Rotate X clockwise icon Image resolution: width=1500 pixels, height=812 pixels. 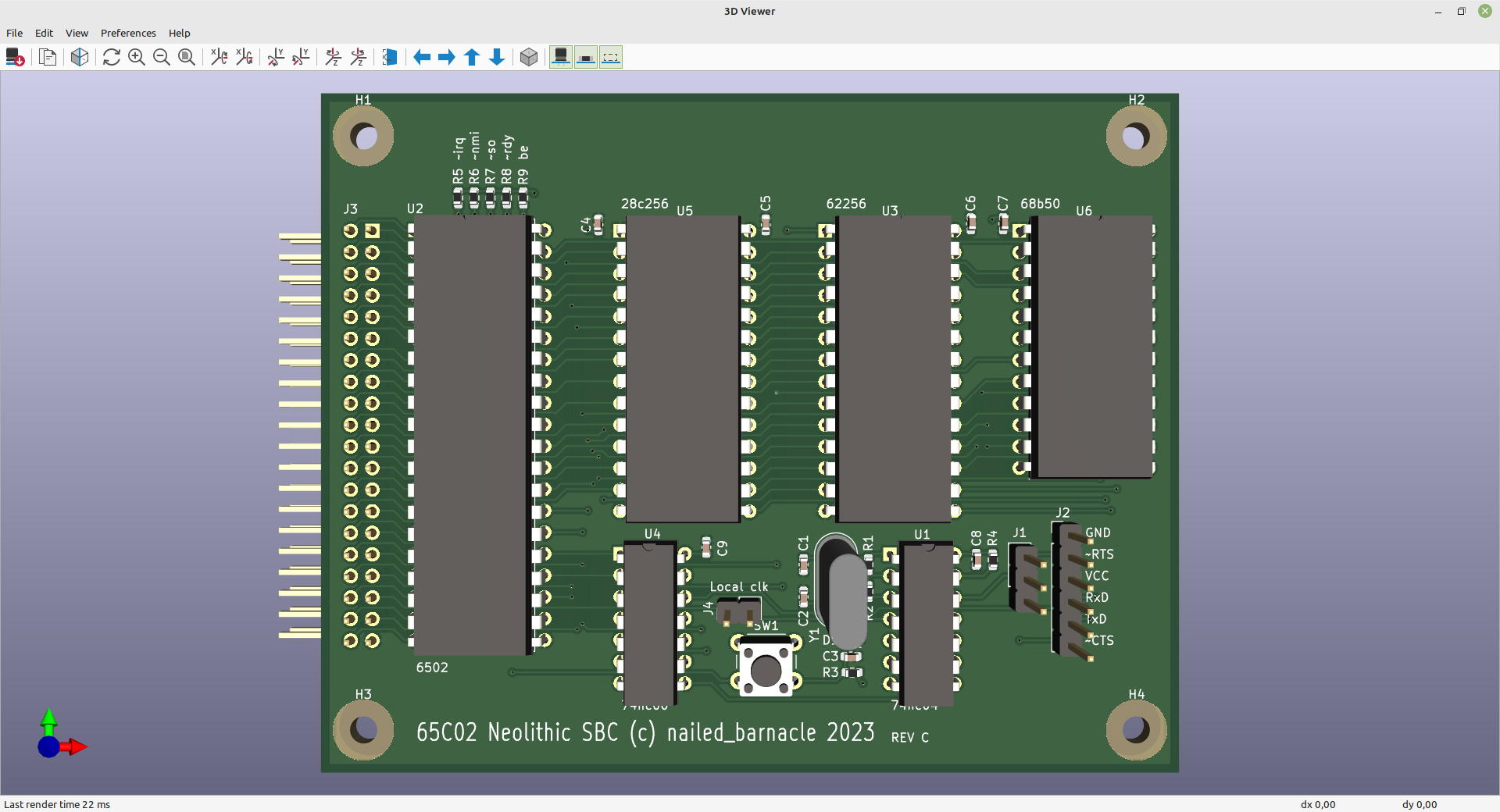(x=220, y=57)
